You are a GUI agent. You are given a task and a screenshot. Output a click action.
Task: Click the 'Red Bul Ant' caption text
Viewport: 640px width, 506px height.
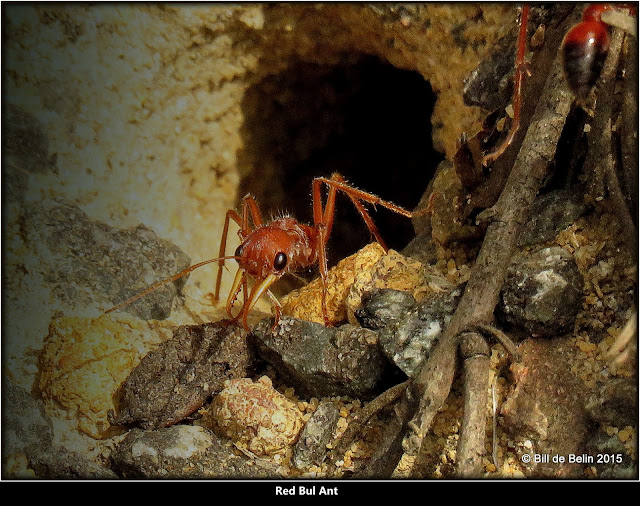tap(307, 491)
